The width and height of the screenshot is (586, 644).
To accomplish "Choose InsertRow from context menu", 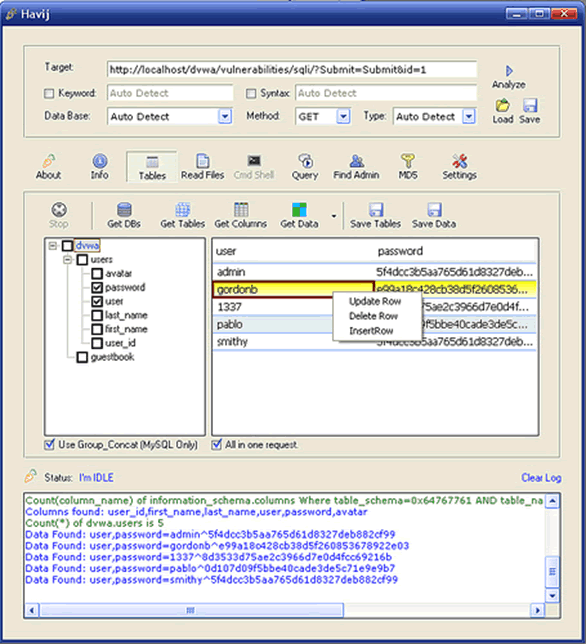I will pos(371,331).
